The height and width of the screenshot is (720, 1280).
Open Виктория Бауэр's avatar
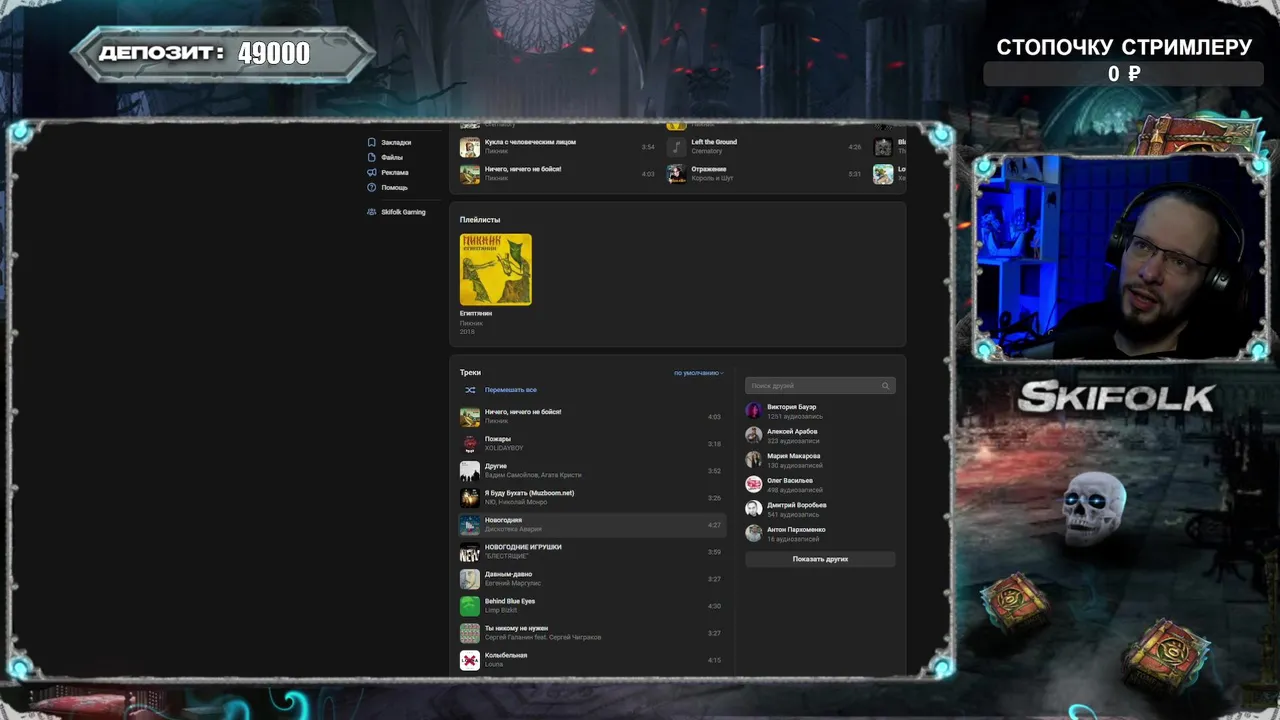754,411
